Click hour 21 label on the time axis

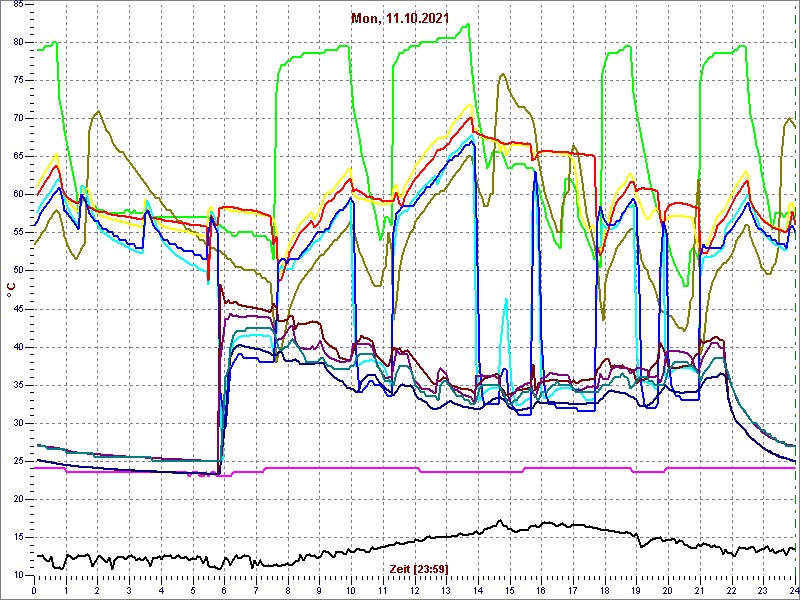click(x=700, y=590)
